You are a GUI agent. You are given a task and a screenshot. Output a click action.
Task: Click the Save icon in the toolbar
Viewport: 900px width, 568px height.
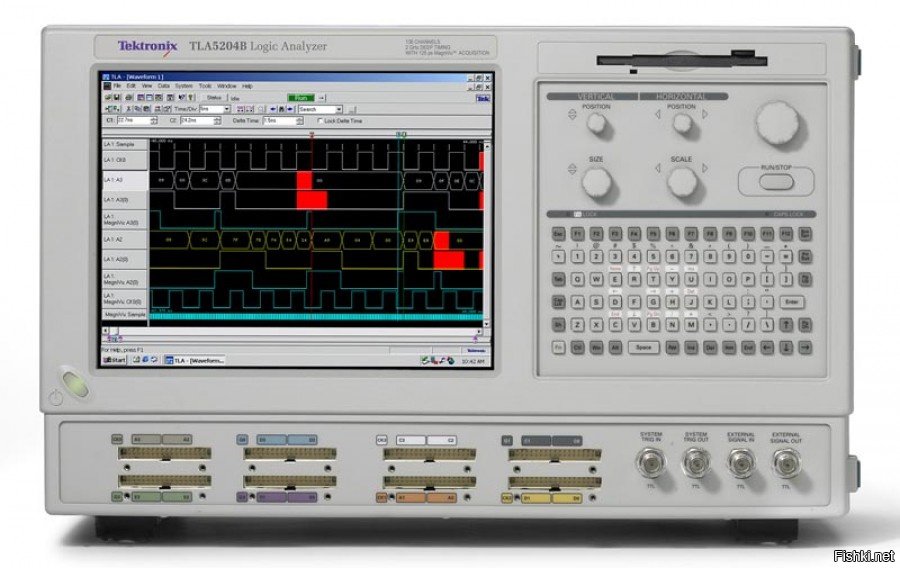pyautogui.click(x=117, y=98)
